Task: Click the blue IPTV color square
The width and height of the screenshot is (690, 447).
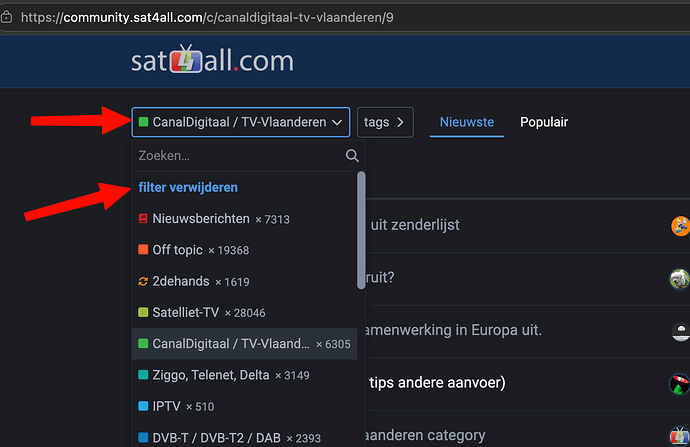Action: 143,406
